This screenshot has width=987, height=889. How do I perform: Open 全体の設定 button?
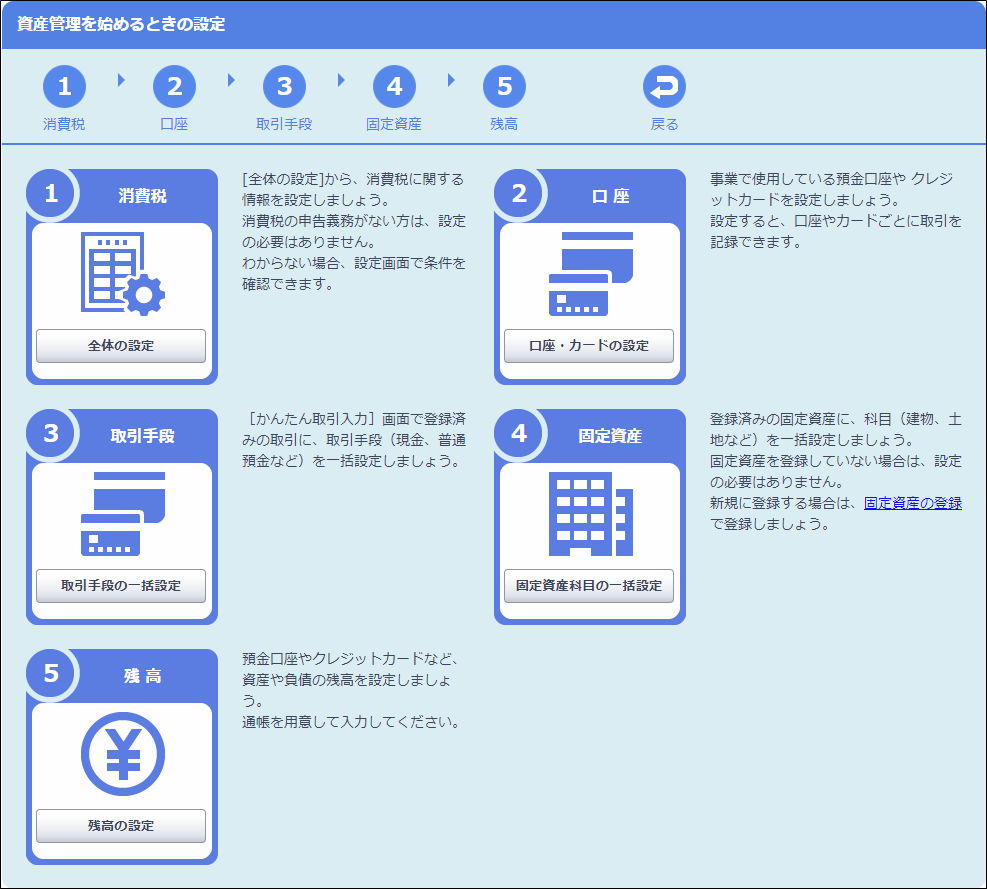pyautogui.click(x=121, y=346)
